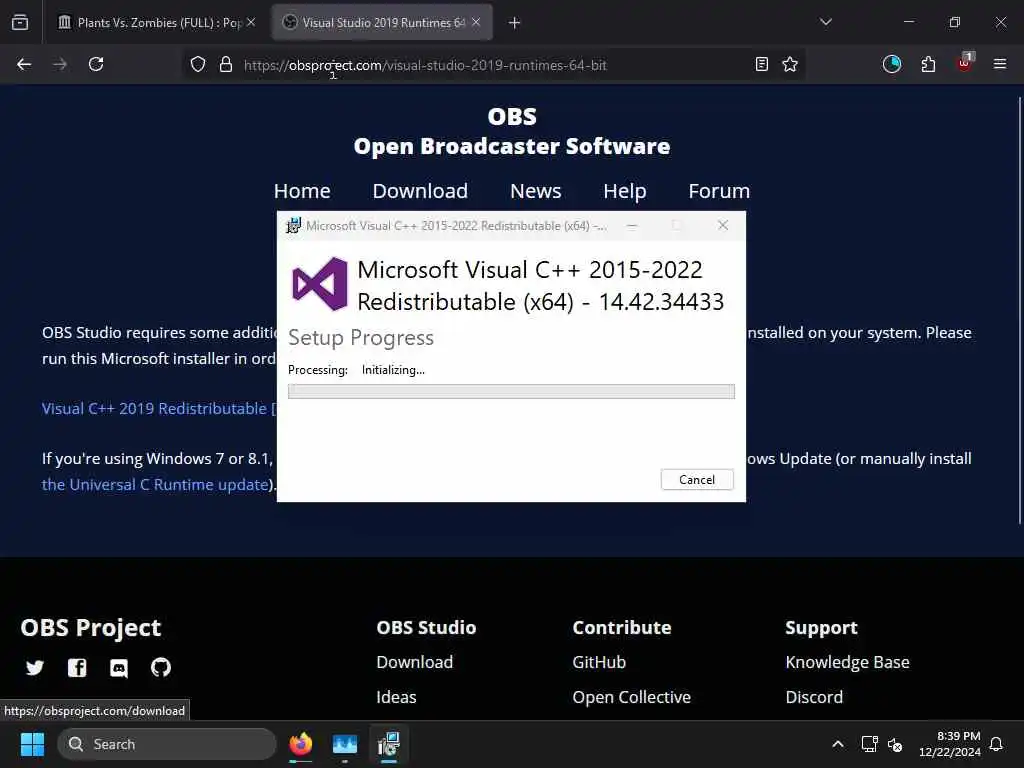The width and height of the screenshot is (1024, 768).
Task: Open Knowledge Base support link
Action: (847, 662)
